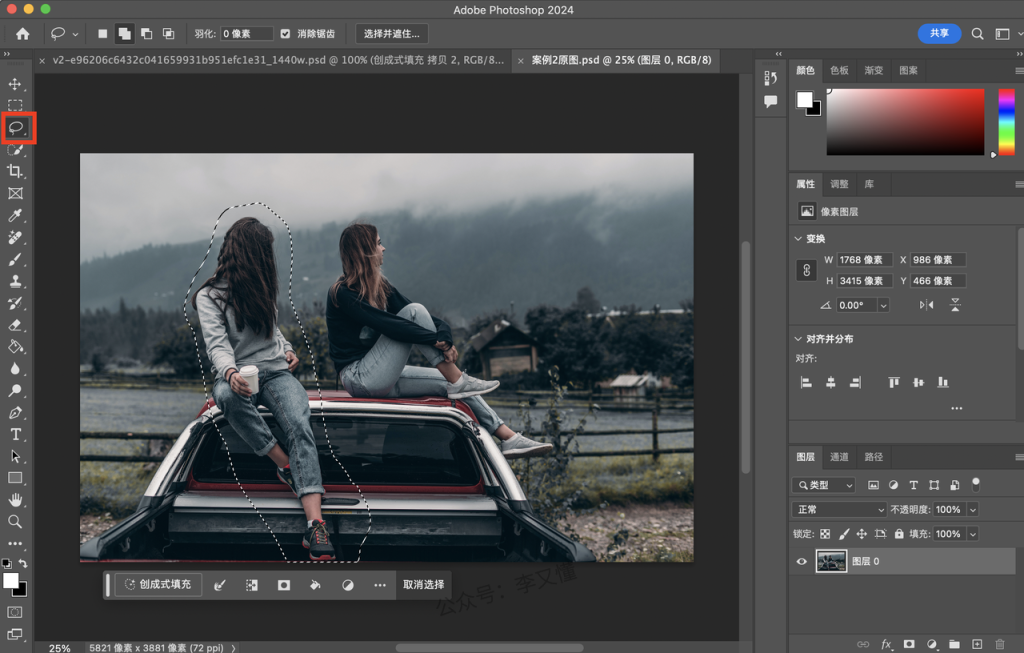The image size is (1024, 653).
Task: Select the Lasso tool in toolbar
Action: click(16, 127)
